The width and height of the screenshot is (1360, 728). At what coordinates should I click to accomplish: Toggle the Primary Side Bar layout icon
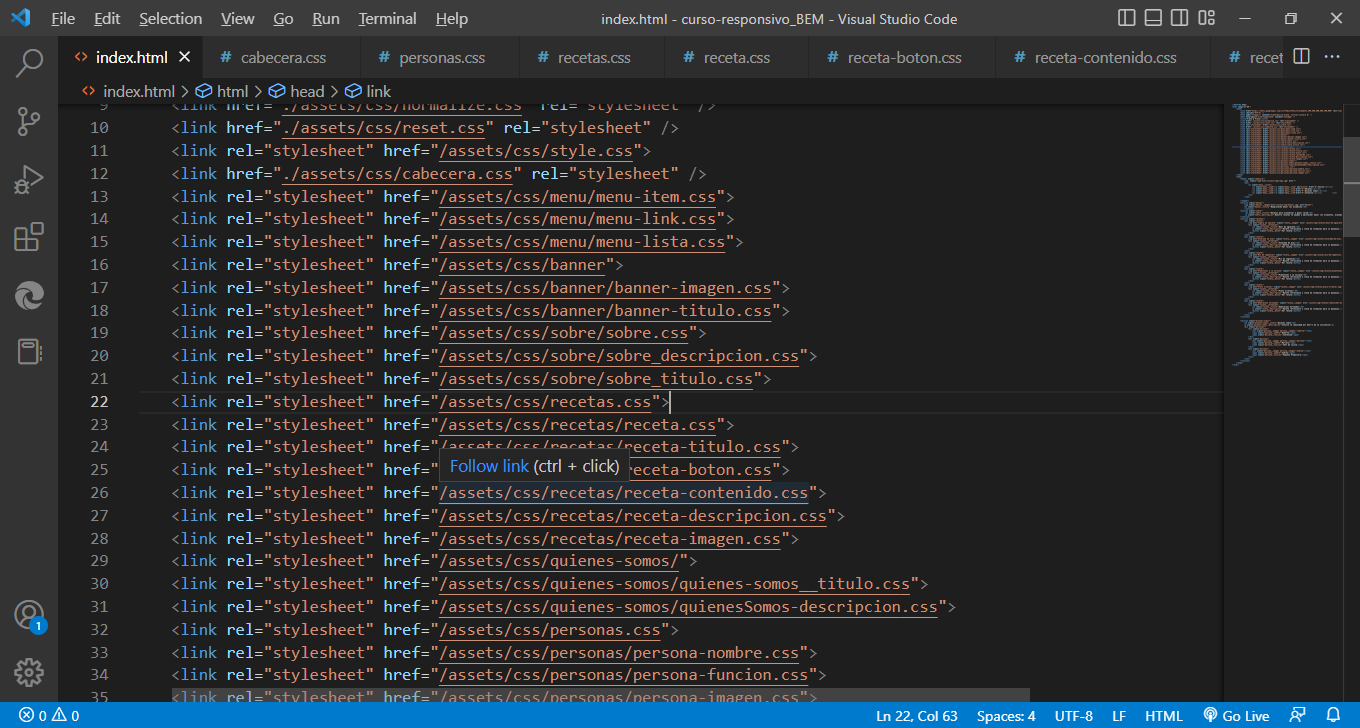1127,18
